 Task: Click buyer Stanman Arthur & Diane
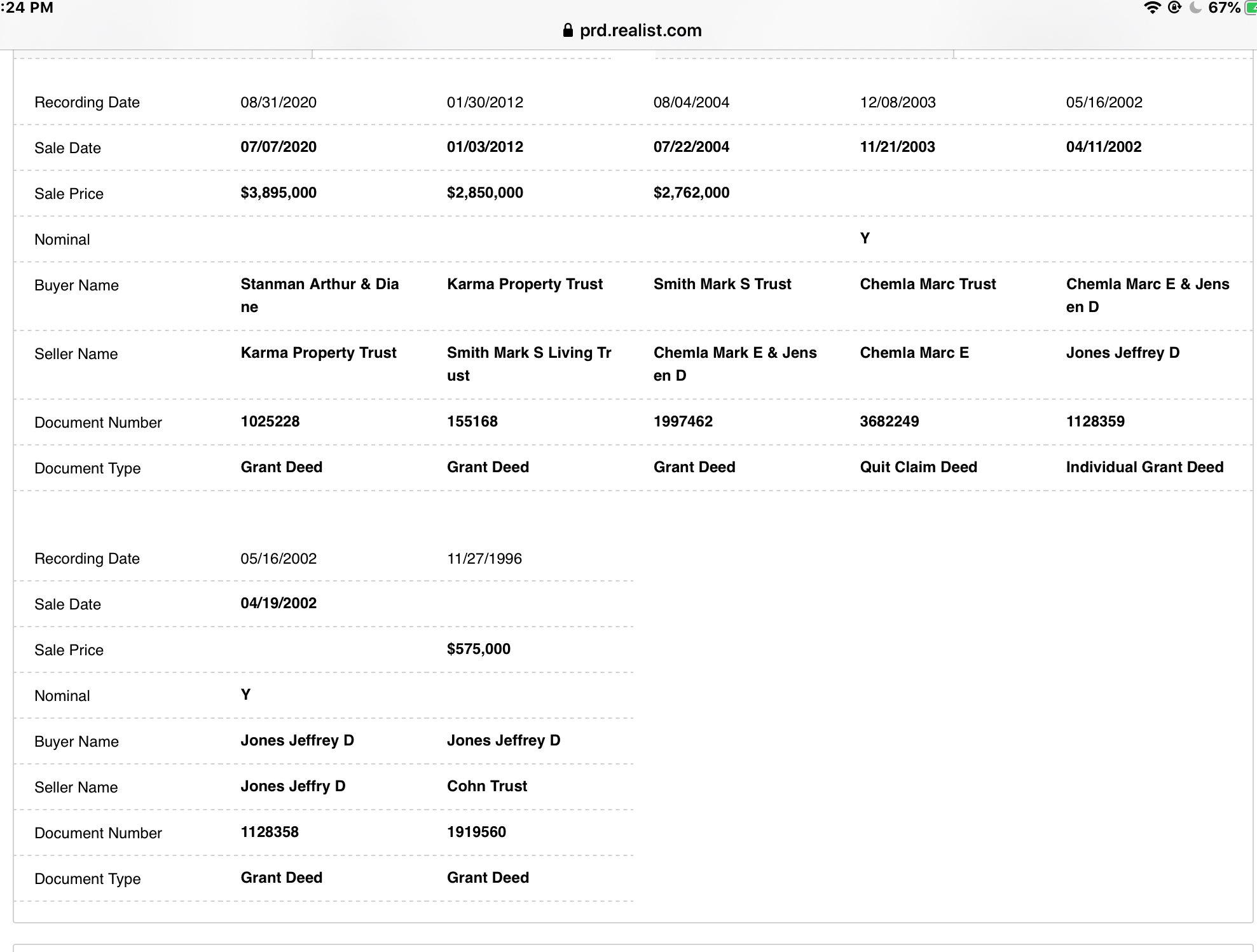(x=320, y=296)
